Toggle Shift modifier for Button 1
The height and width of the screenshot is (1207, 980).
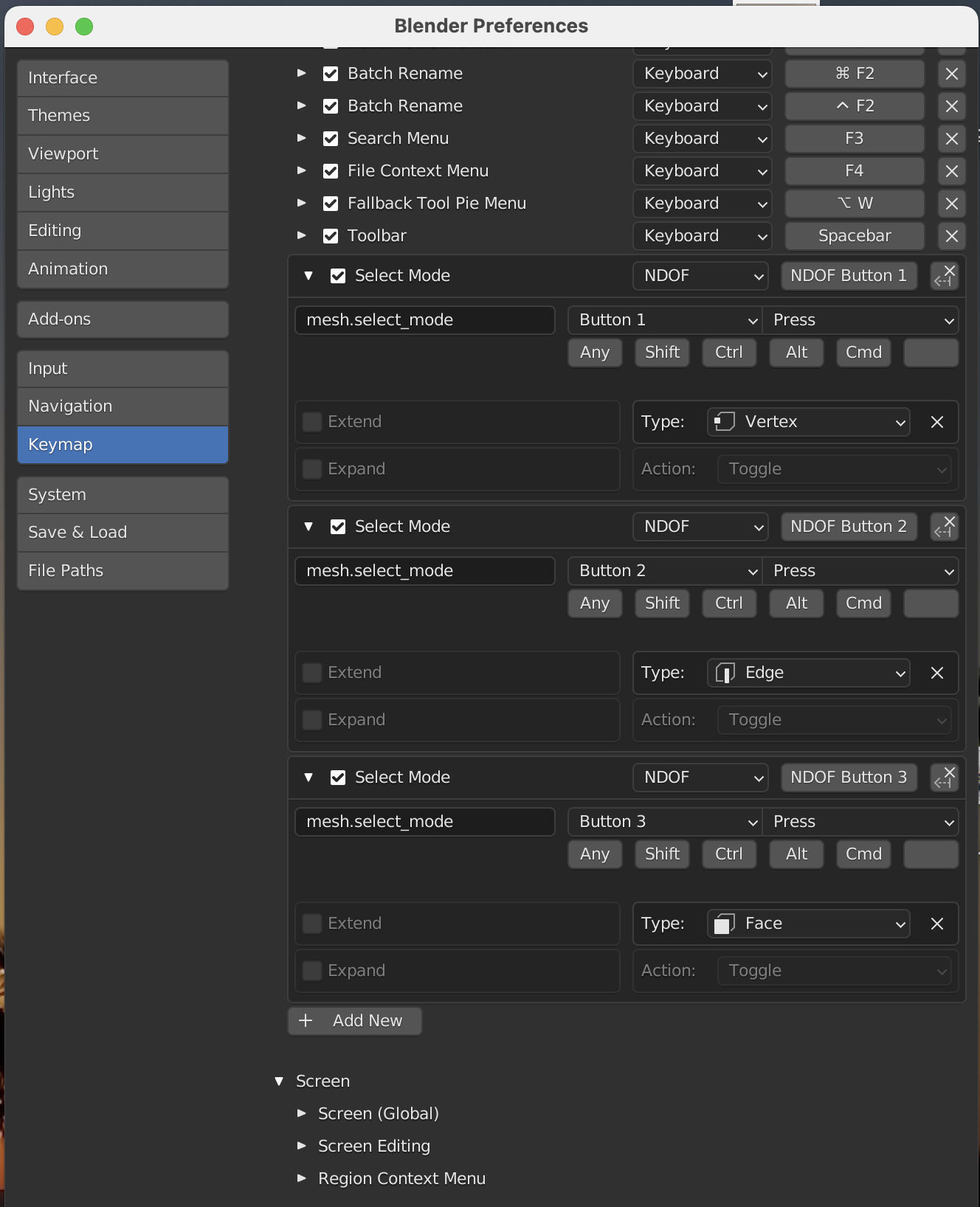662,353
